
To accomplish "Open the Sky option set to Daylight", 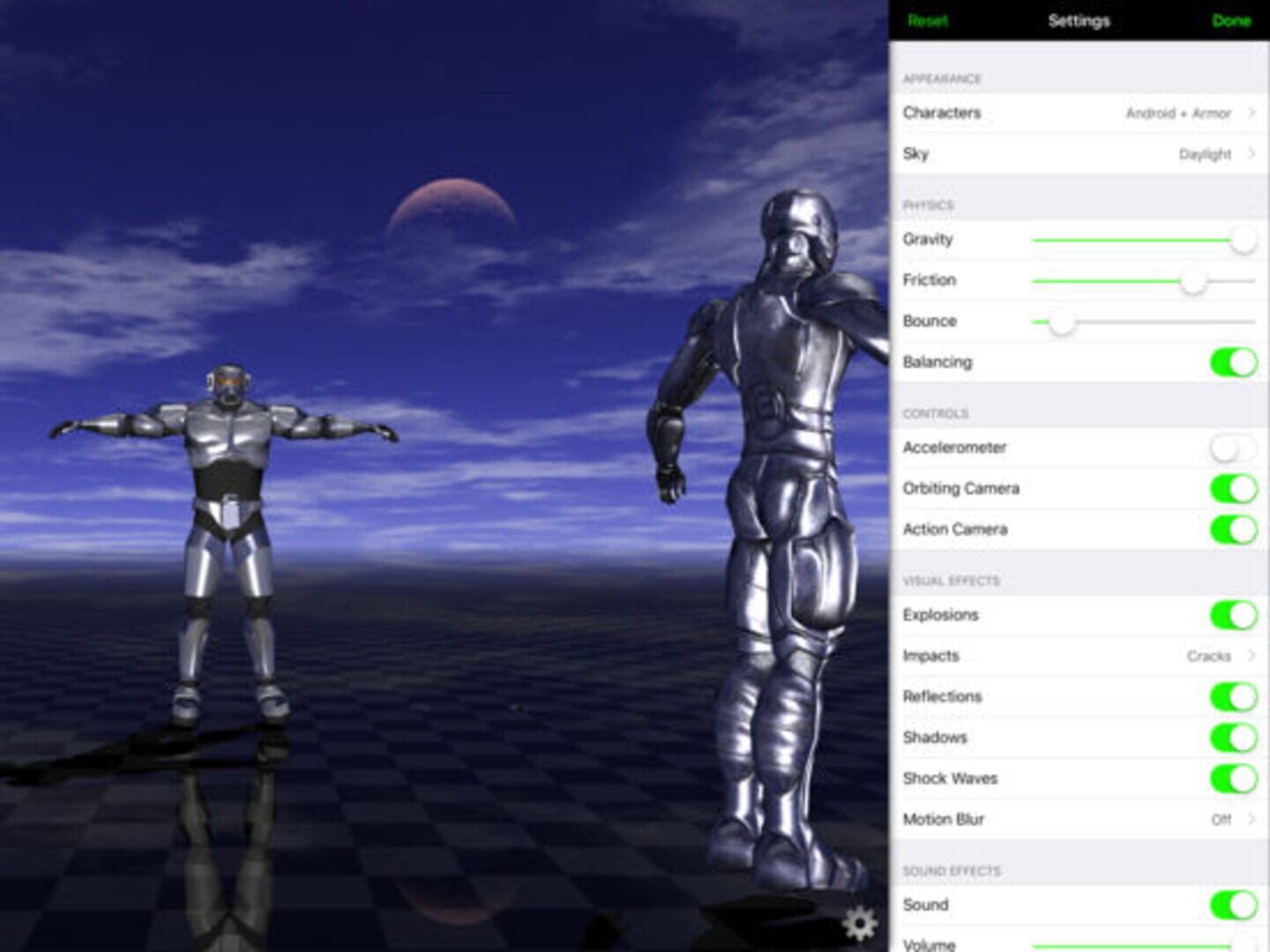I will coord(1078,154).
